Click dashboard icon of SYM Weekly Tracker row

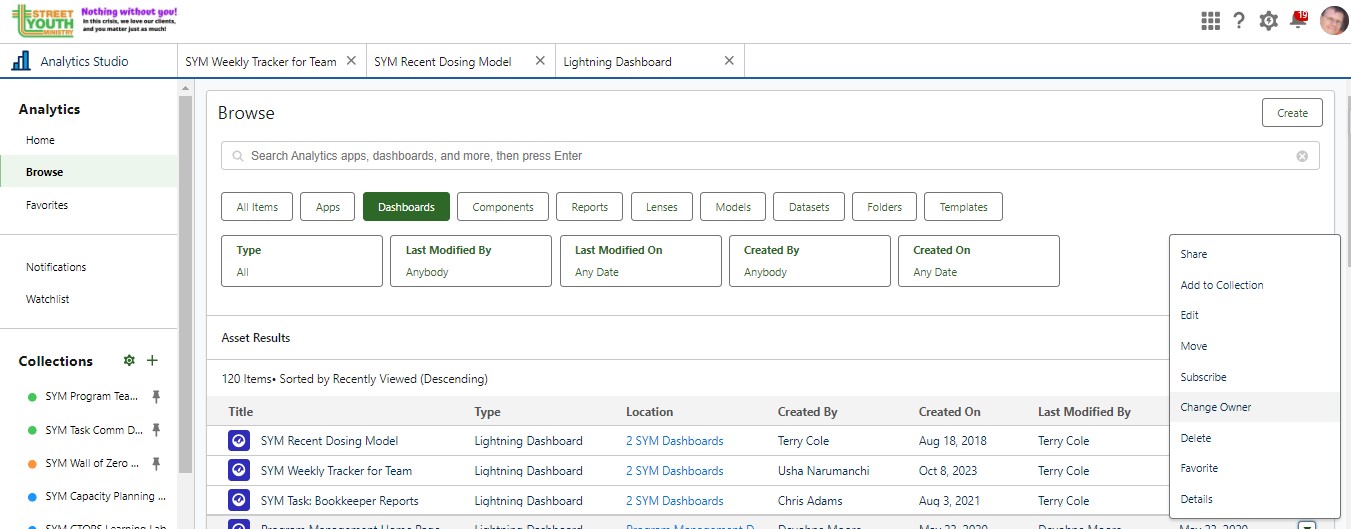pos(239,471)
